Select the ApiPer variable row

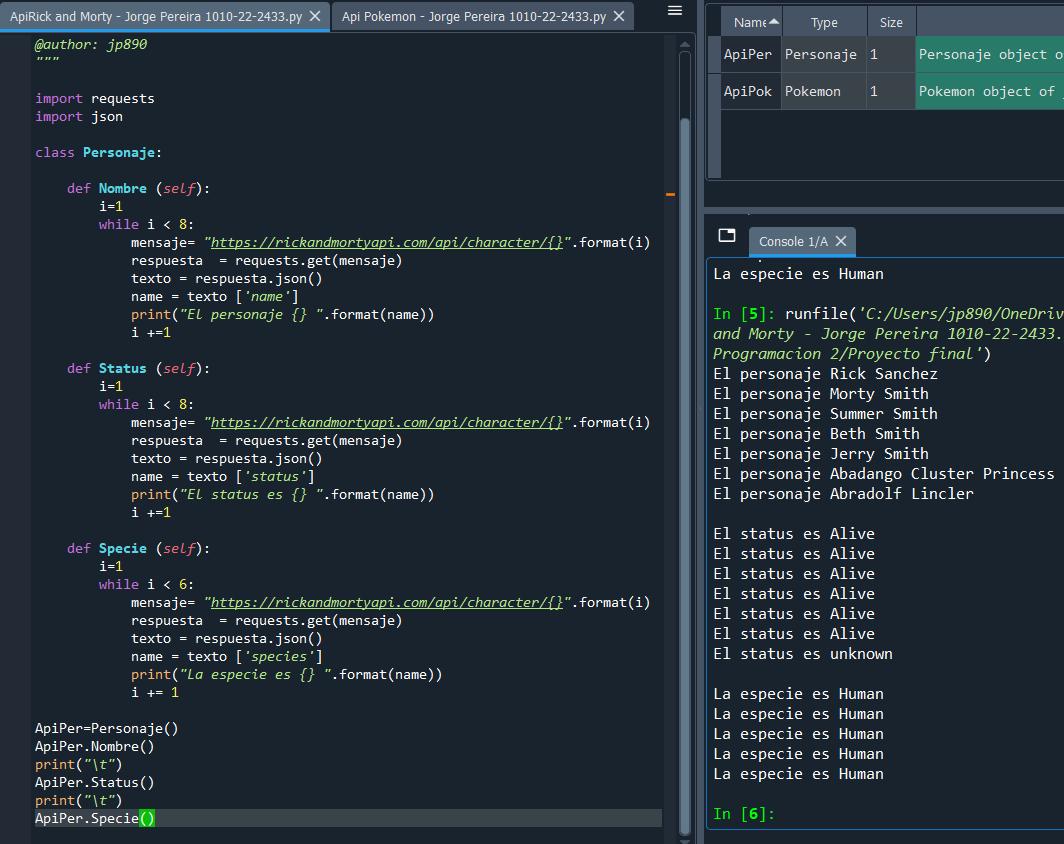coord(748,55)
